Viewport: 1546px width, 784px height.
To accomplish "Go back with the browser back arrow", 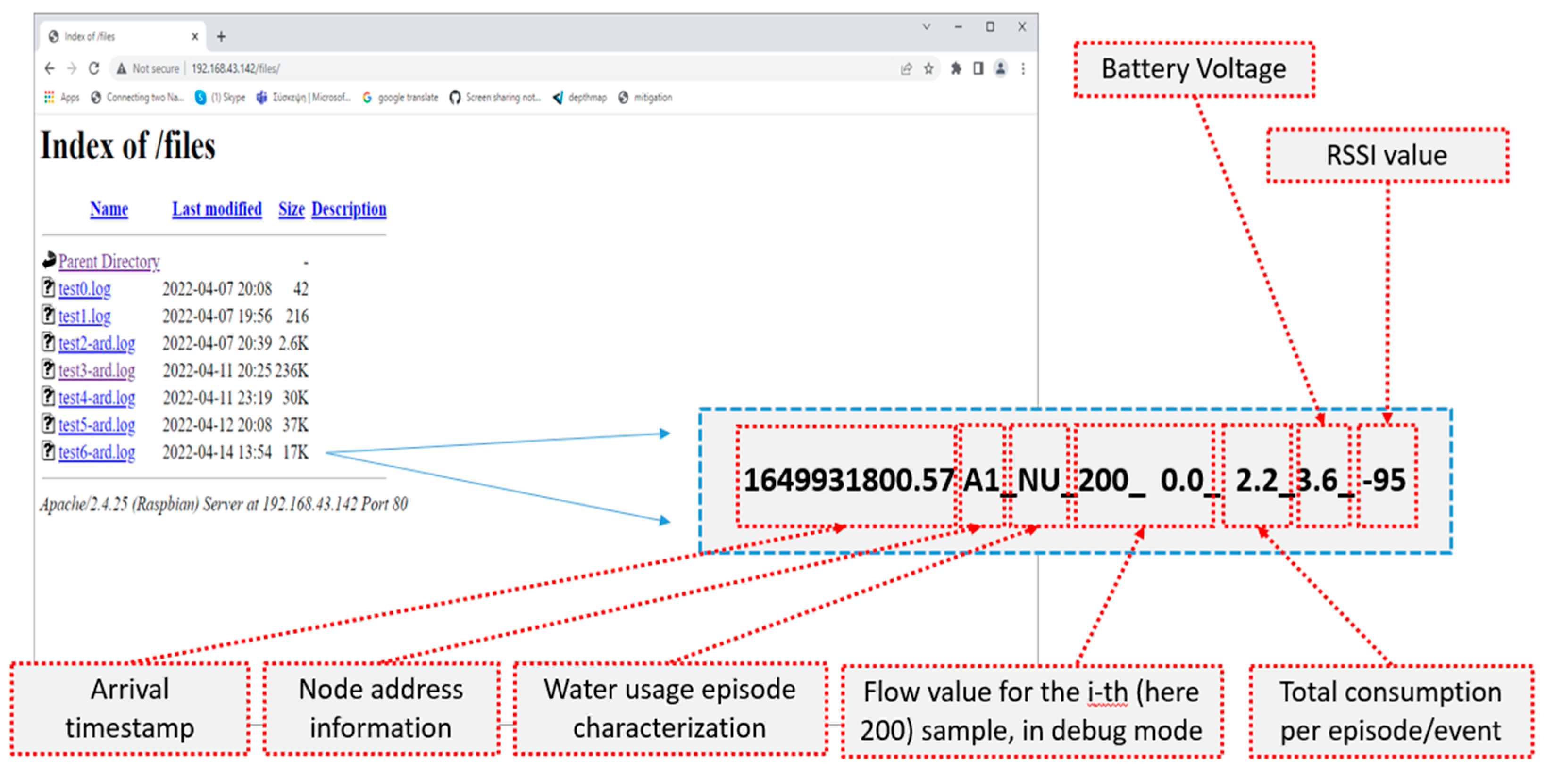I will (x=50, y=68).
